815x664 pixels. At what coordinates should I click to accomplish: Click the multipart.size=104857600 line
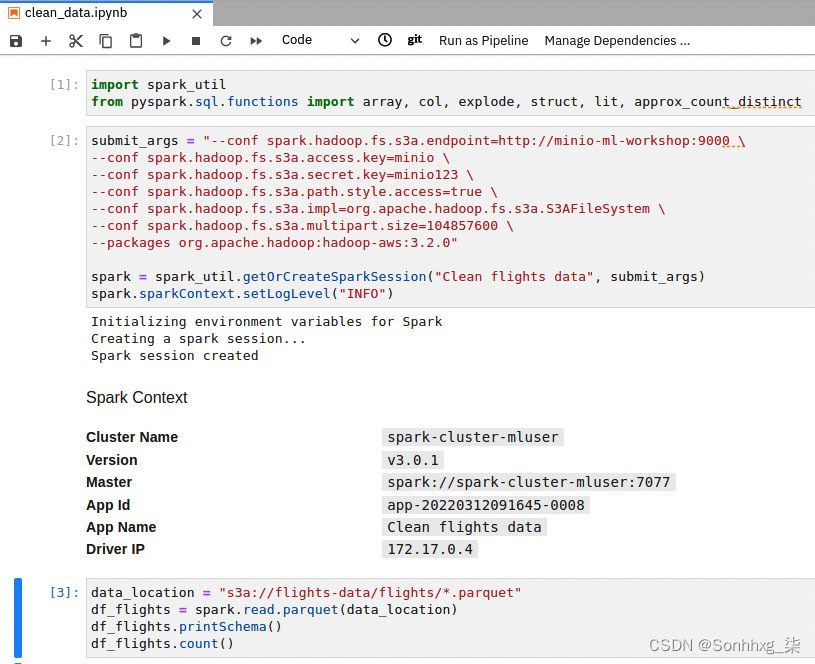(x=303, y=226)
